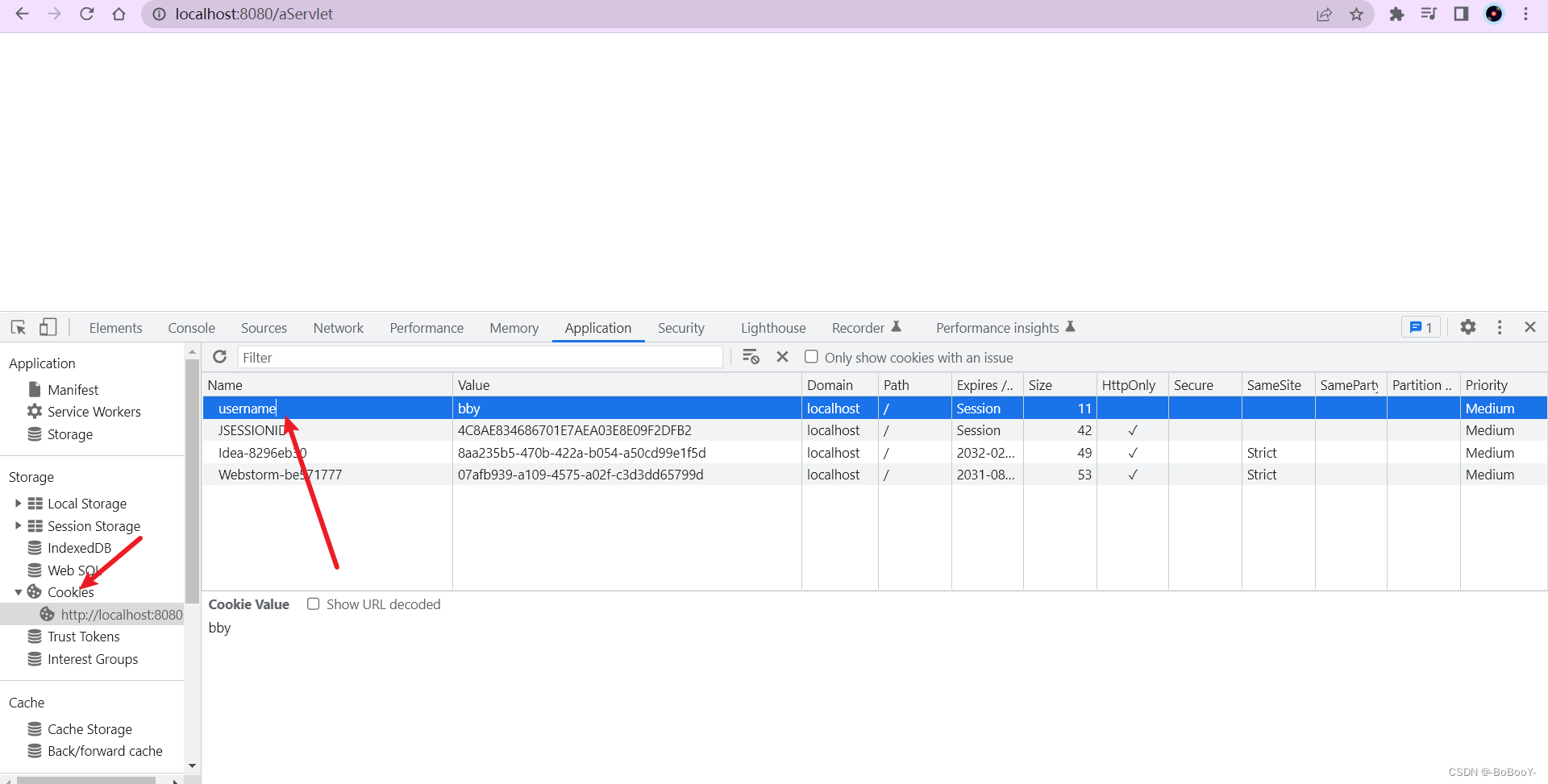Click the cookie Filter input field
The image size is (1548, 784).
point(481,357)
